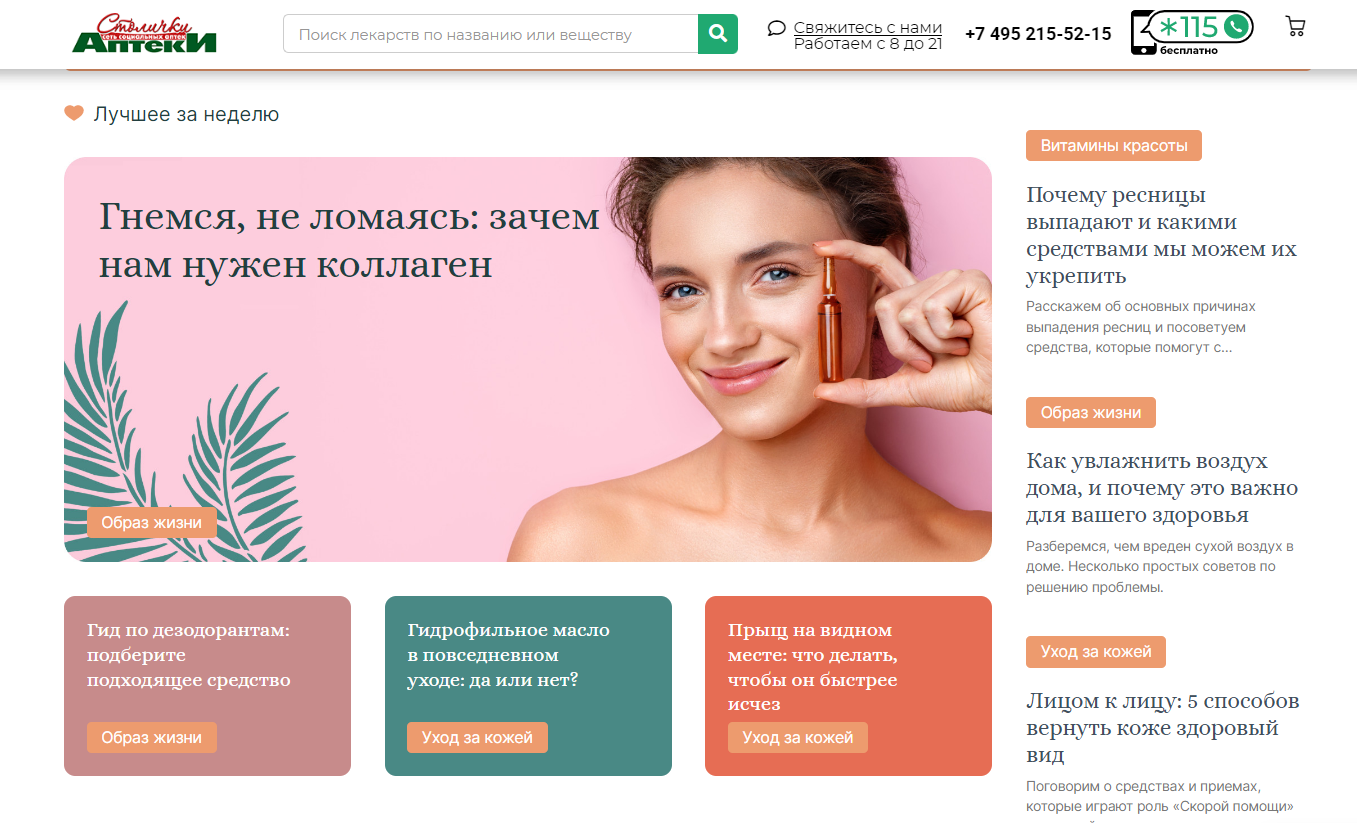Select the sidebar Образ жизни category tag
This screenshot has width=1357, height=823.
(1091, 412)
